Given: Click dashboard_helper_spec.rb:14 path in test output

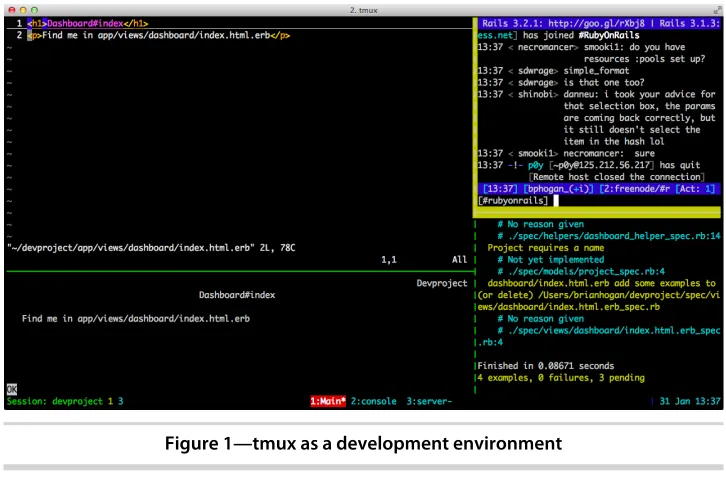Looking at the screenshot, I should 614,236.
